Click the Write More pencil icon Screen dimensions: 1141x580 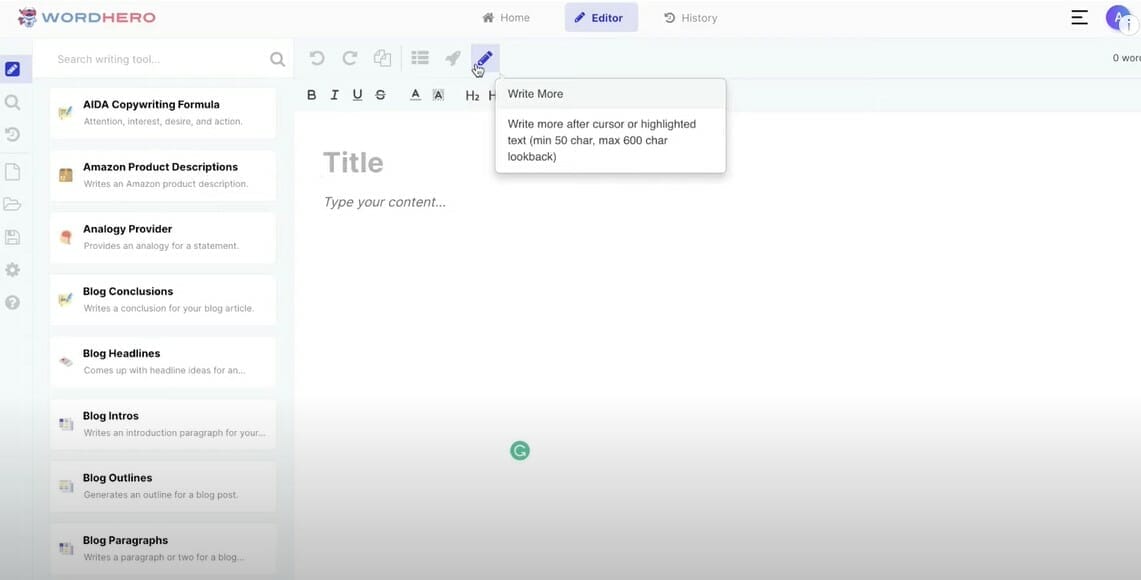[484, 59]
